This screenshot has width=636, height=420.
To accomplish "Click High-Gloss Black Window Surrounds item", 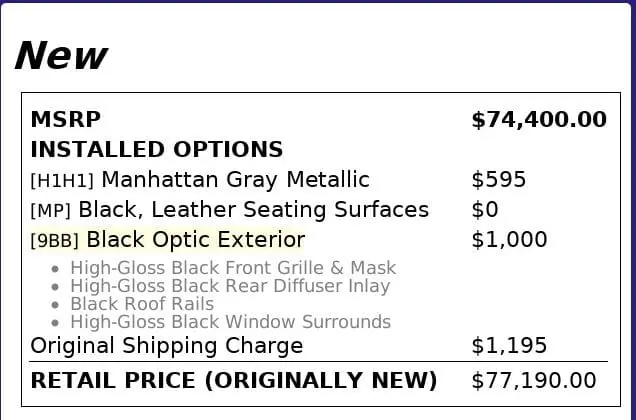I will [x=230, y=322].
